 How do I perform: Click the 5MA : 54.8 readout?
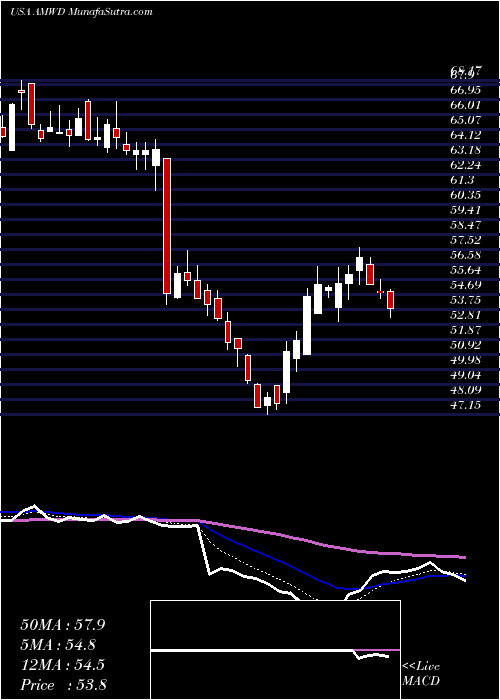58,645
